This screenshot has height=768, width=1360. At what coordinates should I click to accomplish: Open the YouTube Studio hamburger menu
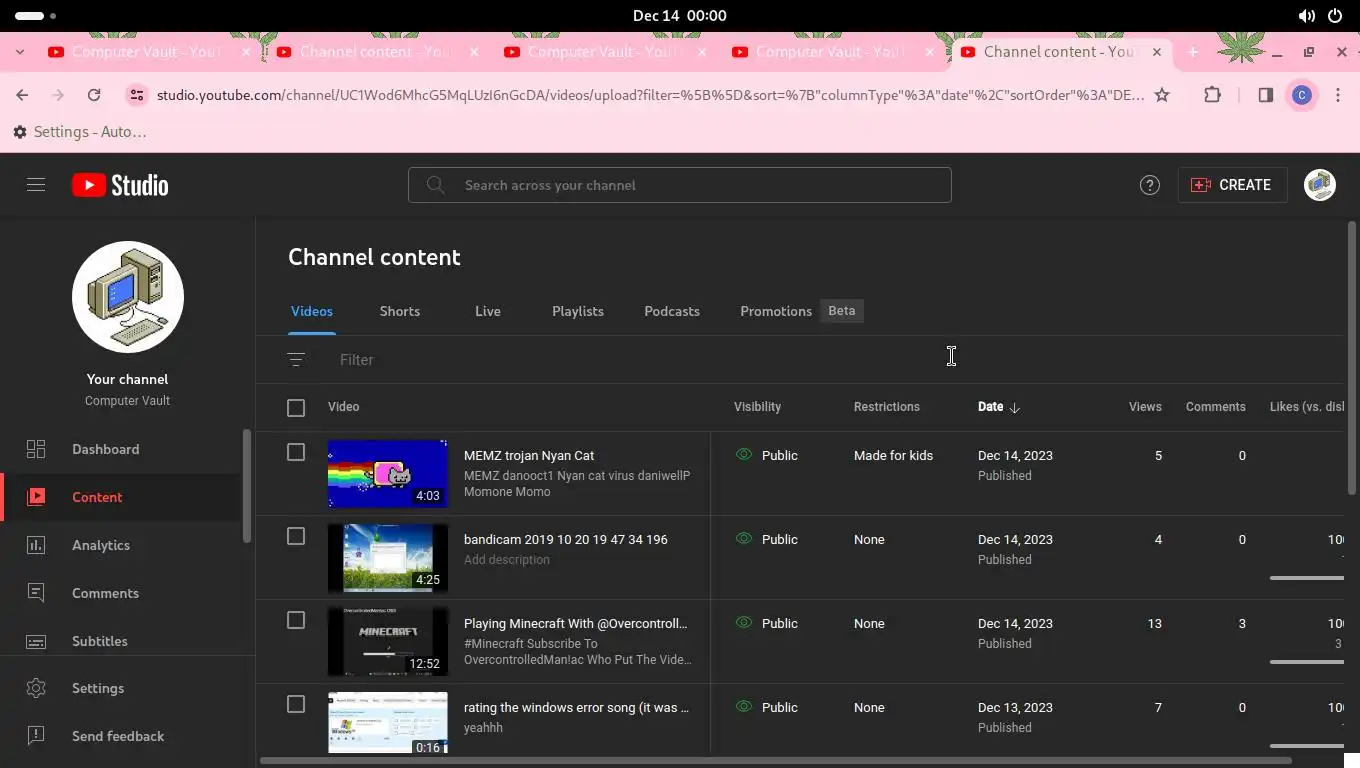(x=36, y=185)
